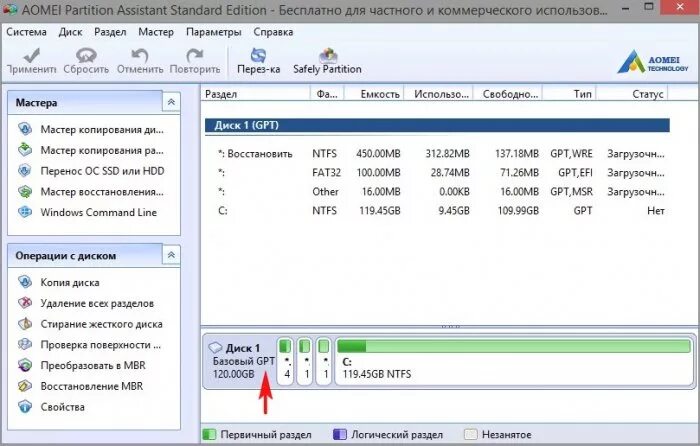This screenshot has height=446, width=700.
Task: Click C: 119.45GB NTFS partition bar
Action: point(513,361)
